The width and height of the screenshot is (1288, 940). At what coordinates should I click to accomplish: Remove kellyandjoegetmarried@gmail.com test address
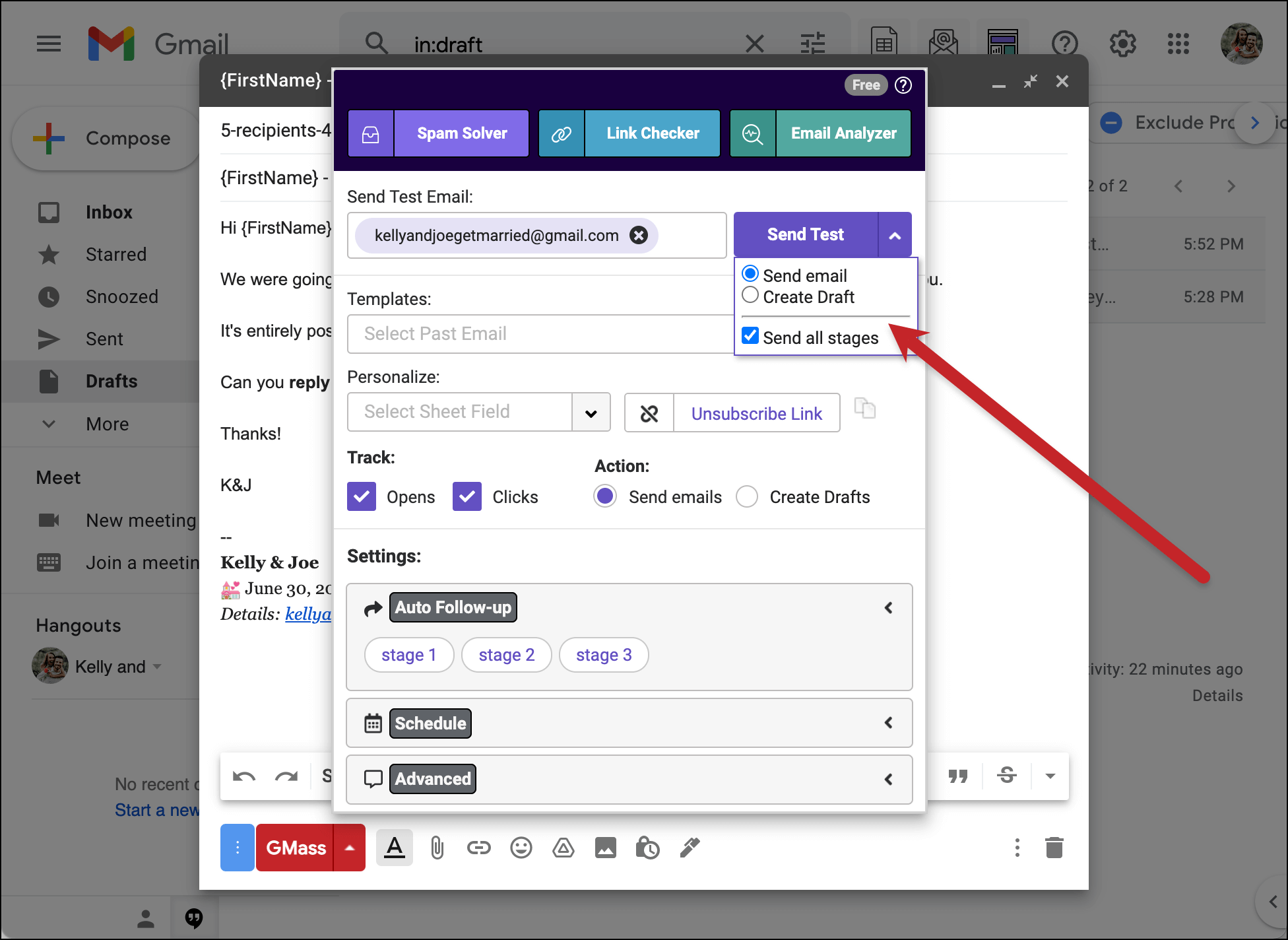click(639, 235)
